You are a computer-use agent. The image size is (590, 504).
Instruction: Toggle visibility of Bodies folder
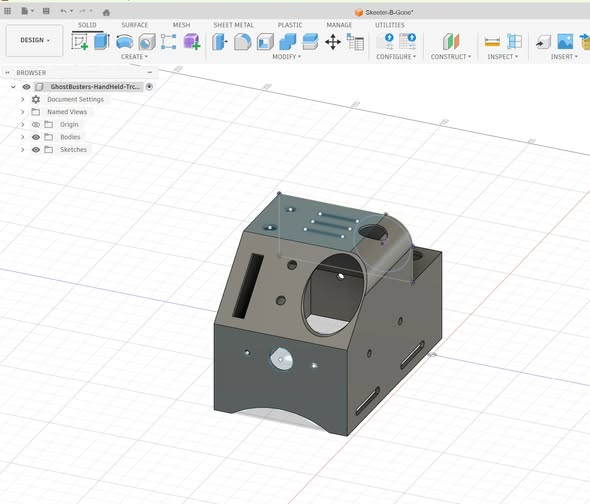tap(36, 137)
